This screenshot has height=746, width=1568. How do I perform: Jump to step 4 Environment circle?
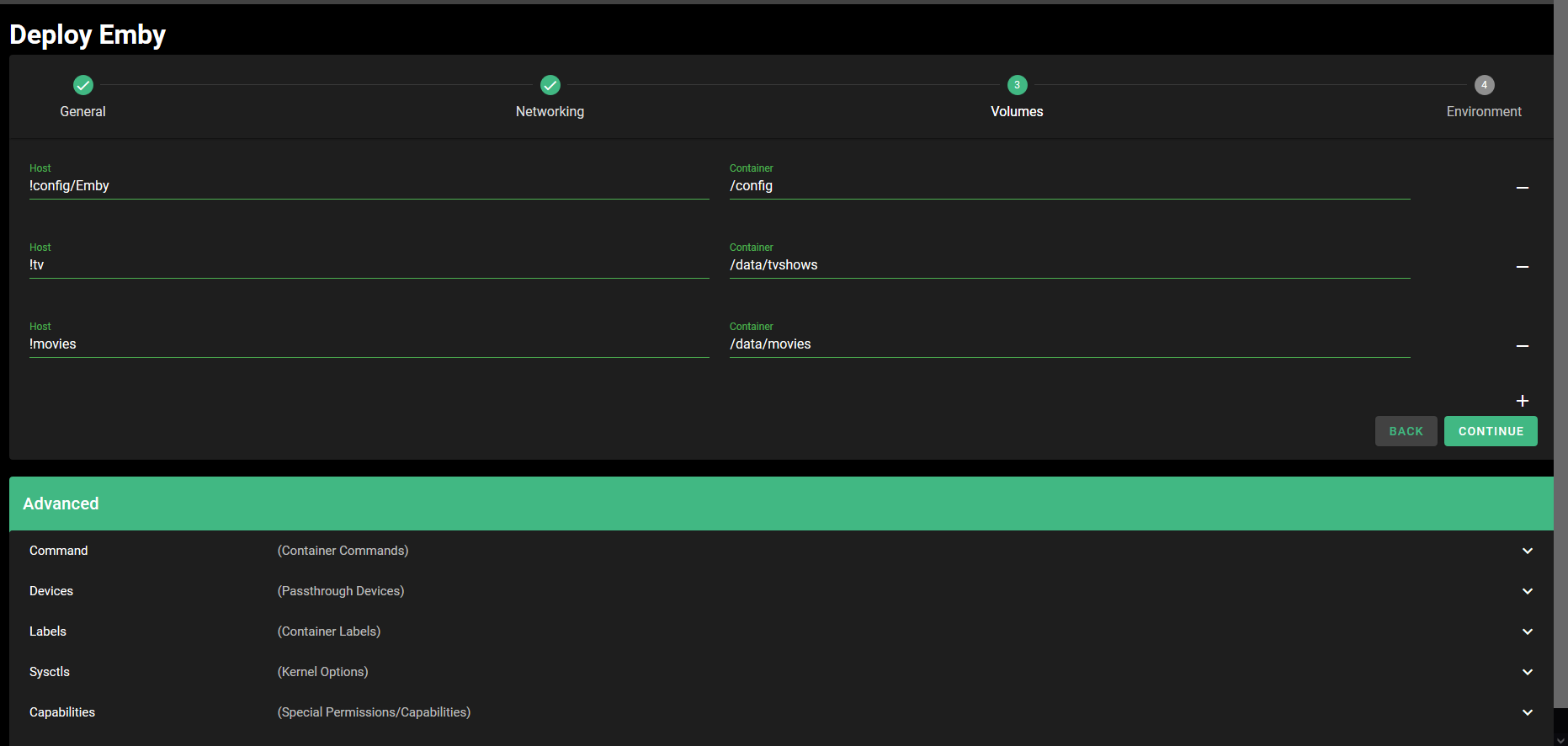[1484, 85]
